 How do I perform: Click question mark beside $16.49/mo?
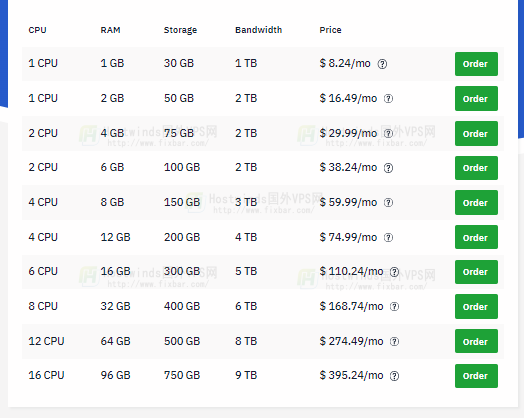click(x=388, y=99)
